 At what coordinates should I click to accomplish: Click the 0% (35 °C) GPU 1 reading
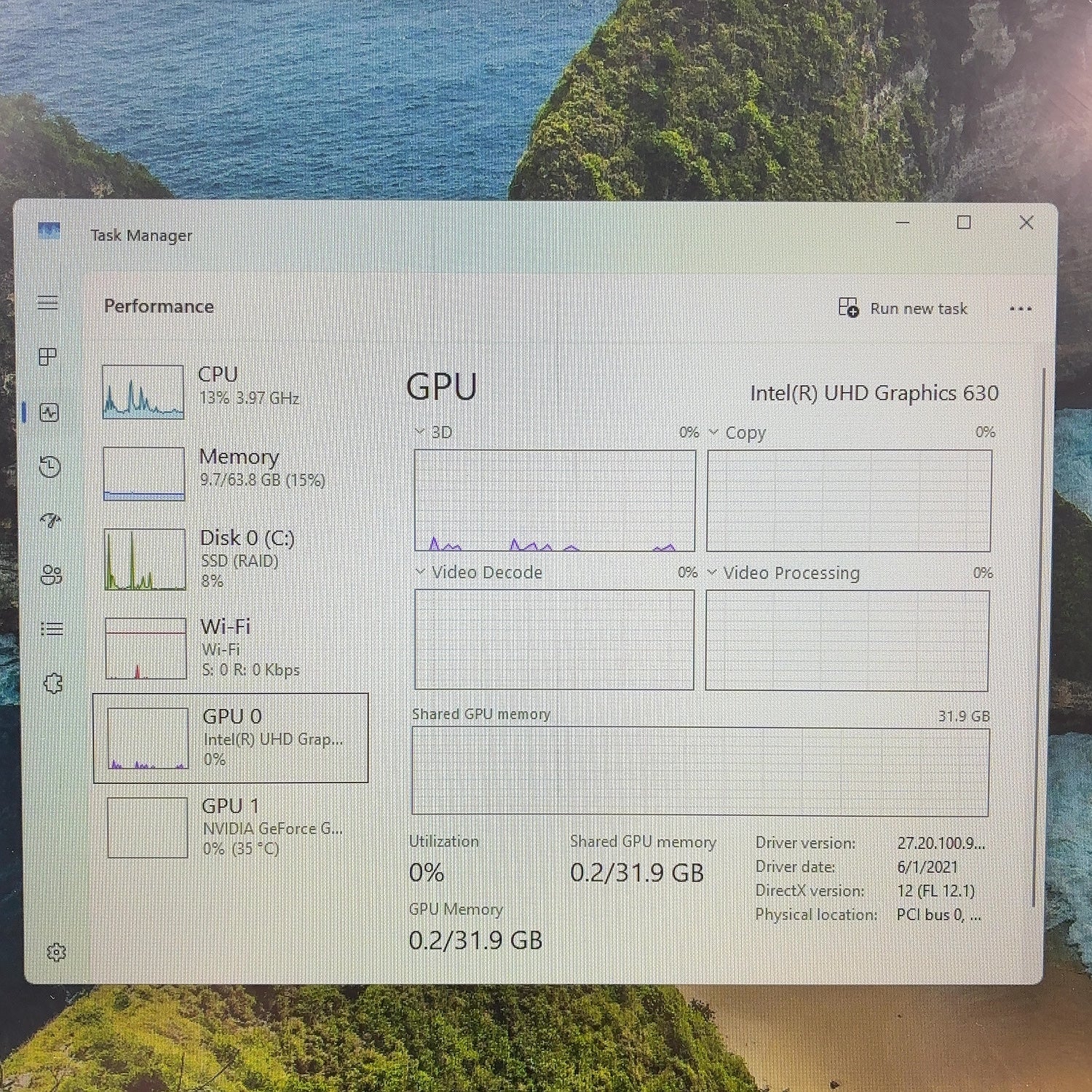(241, 849)
